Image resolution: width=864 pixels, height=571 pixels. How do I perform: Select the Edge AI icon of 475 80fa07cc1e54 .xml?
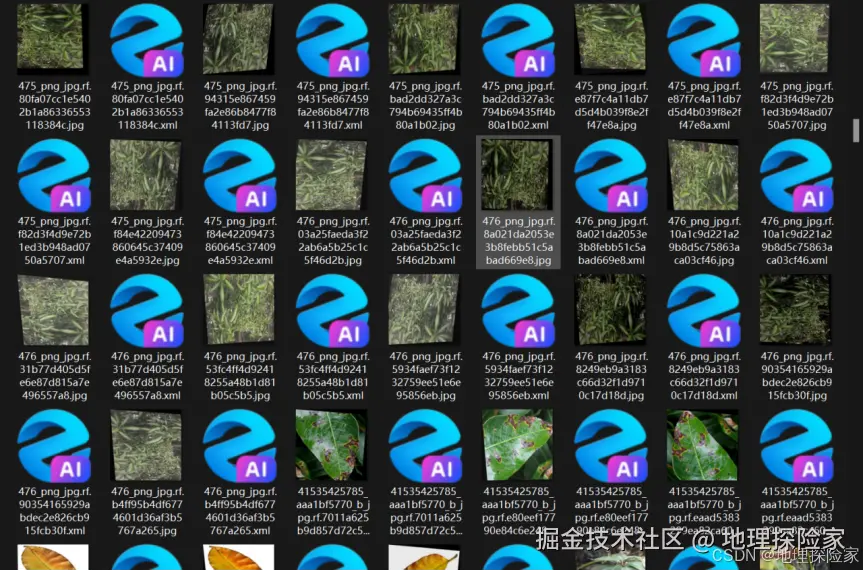click(x=147, y=40)
